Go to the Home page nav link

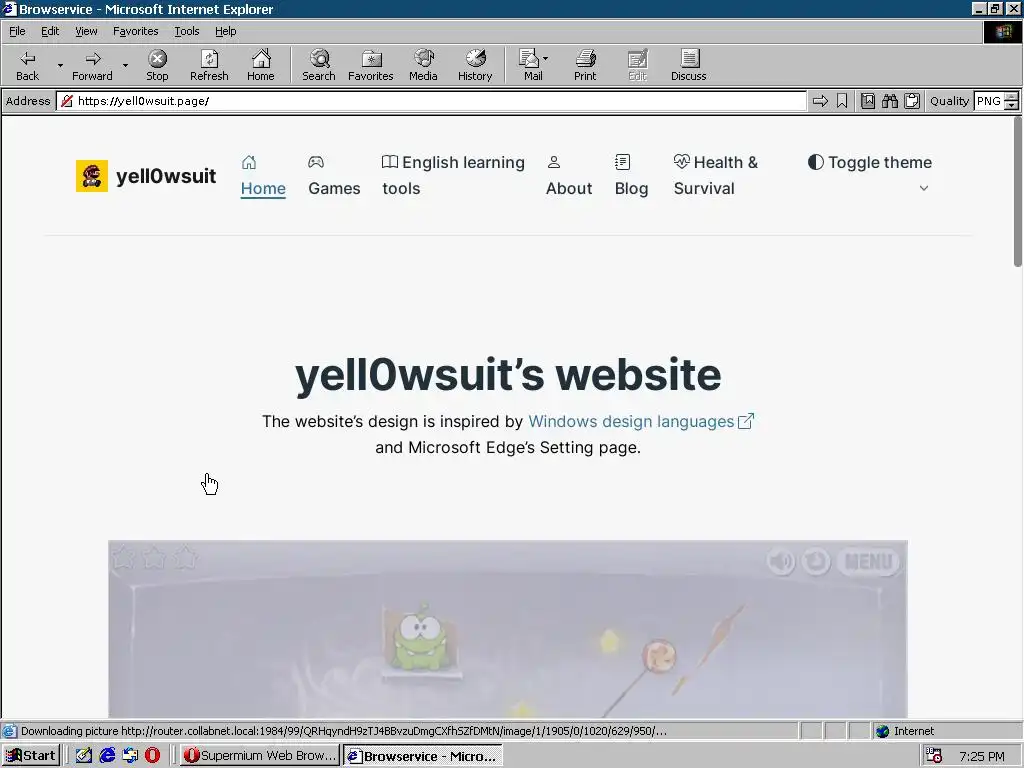[x=263, y=176]
